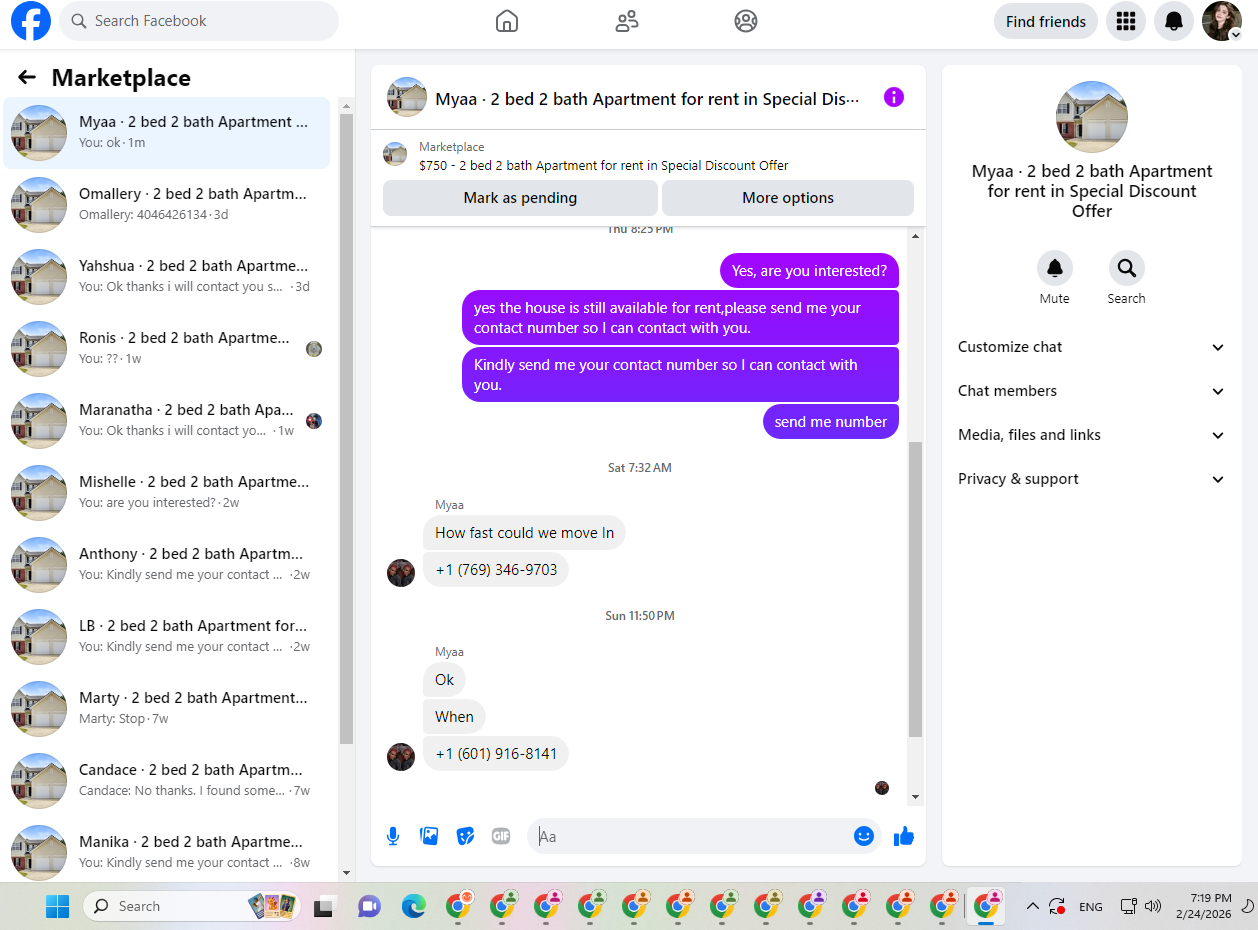Choose a sticker icon
1258x930 pixels.
465,836
